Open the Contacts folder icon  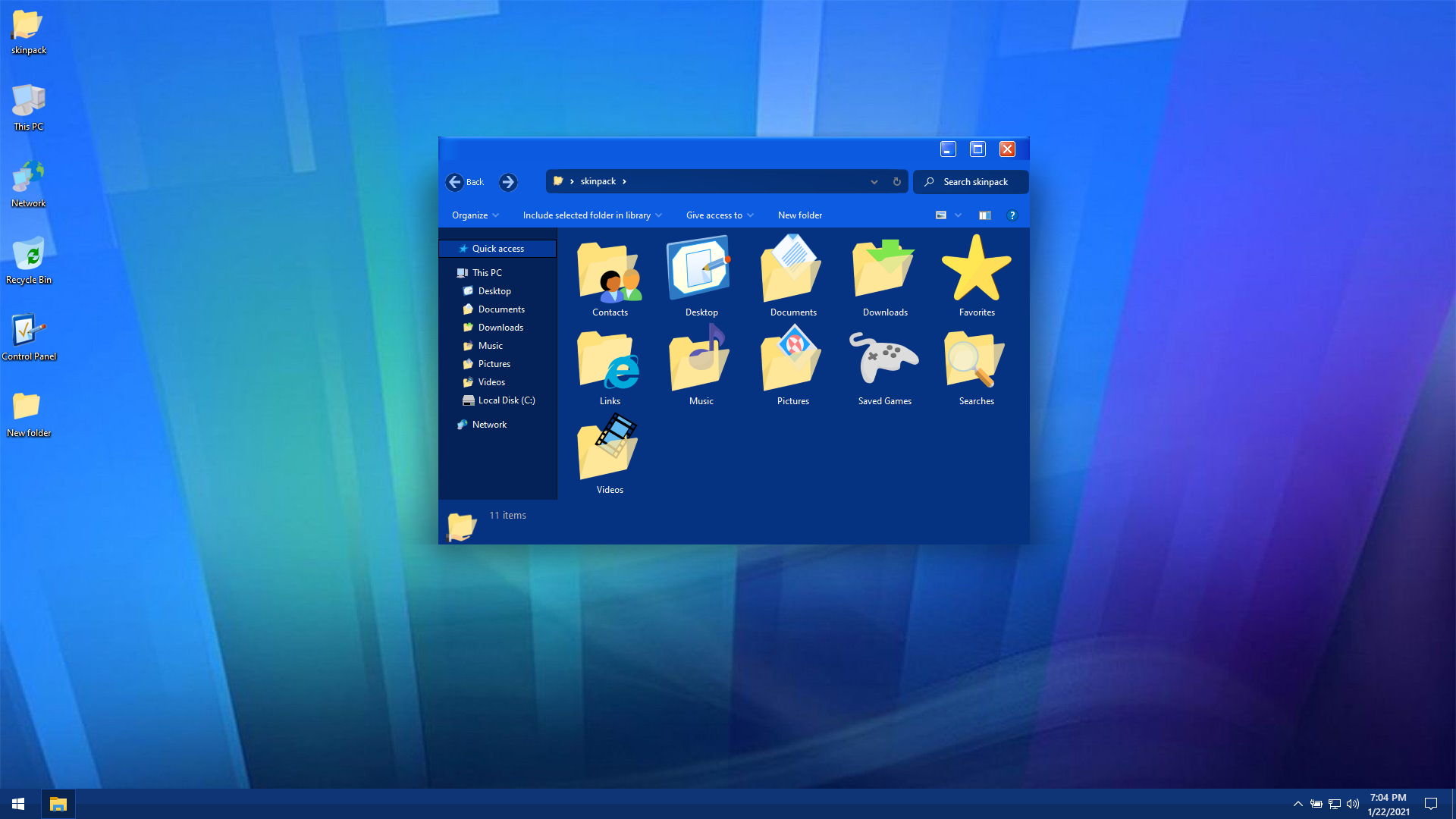[x=610, y=273]
